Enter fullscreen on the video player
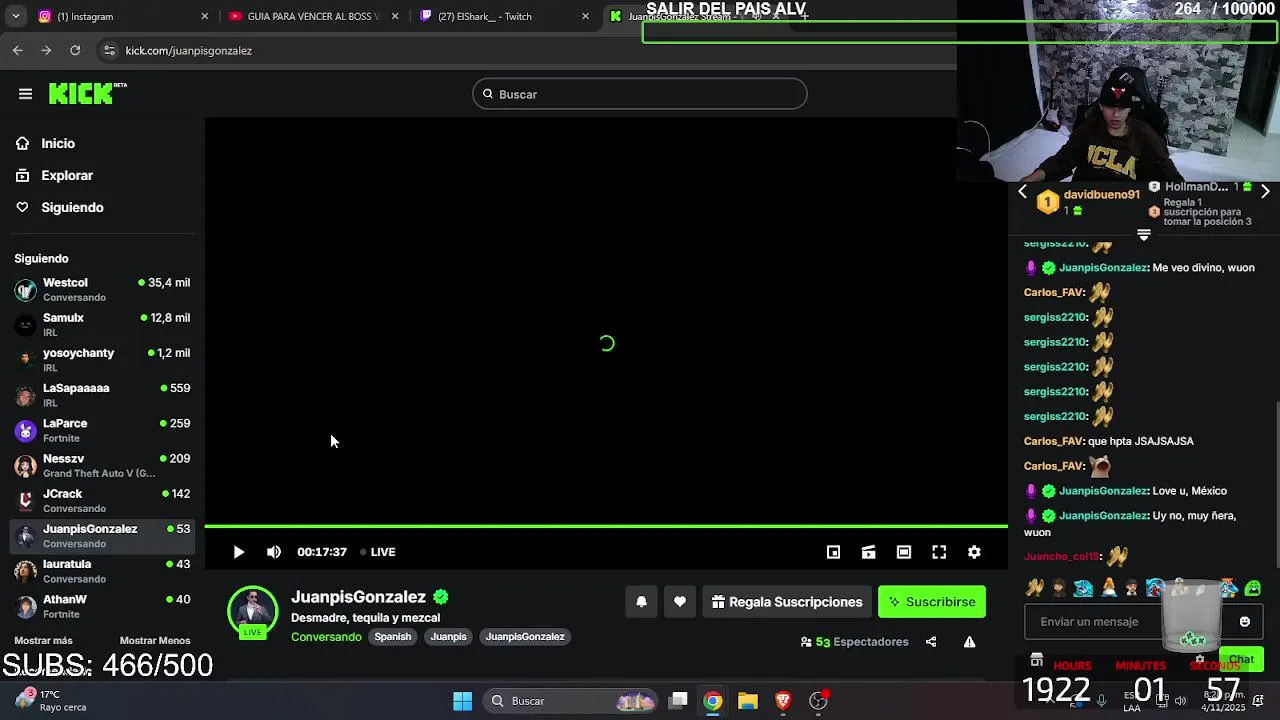 pos(939,552)
